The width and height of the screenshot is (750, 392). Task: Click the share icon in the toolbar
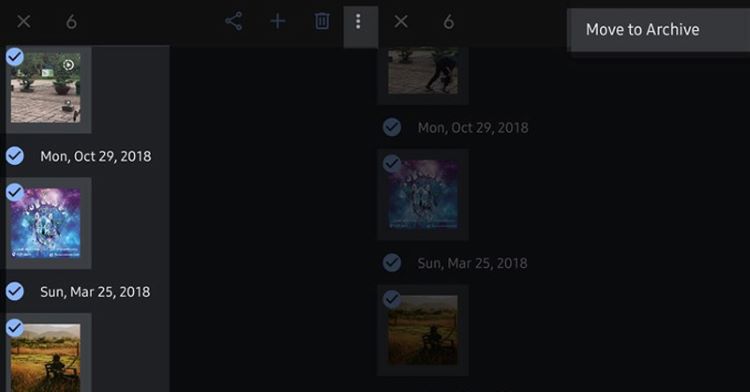pos(233,22)
